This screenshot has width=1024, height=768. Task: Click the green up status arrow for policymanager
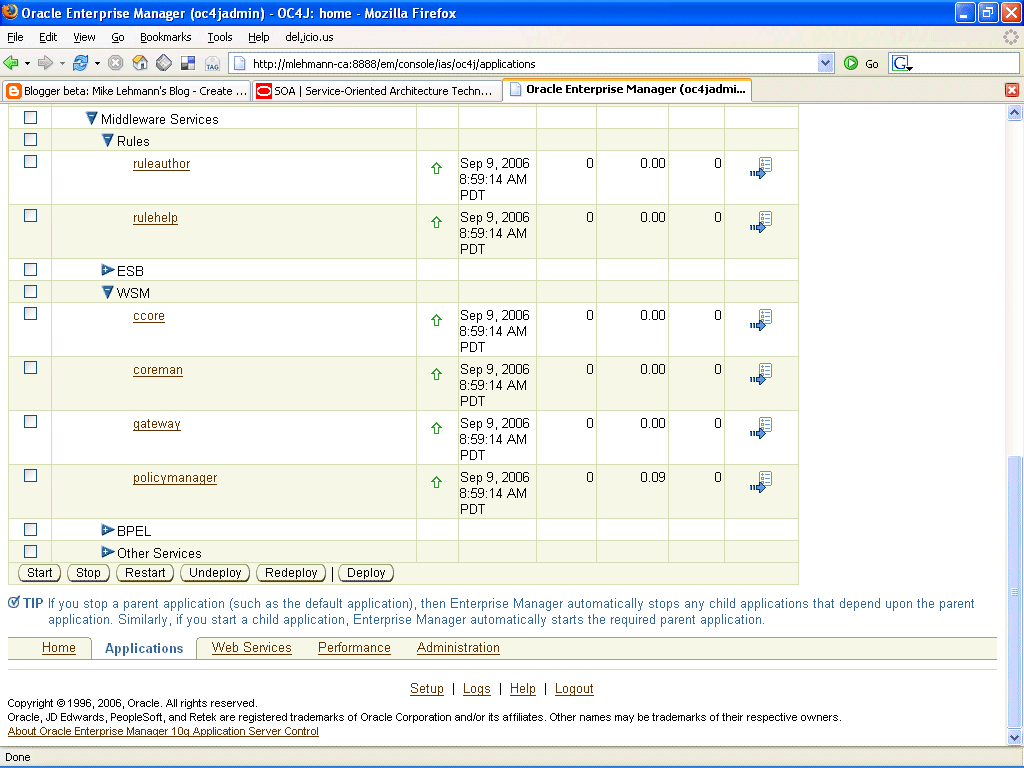pyautogui.click(x=436, y=483)
